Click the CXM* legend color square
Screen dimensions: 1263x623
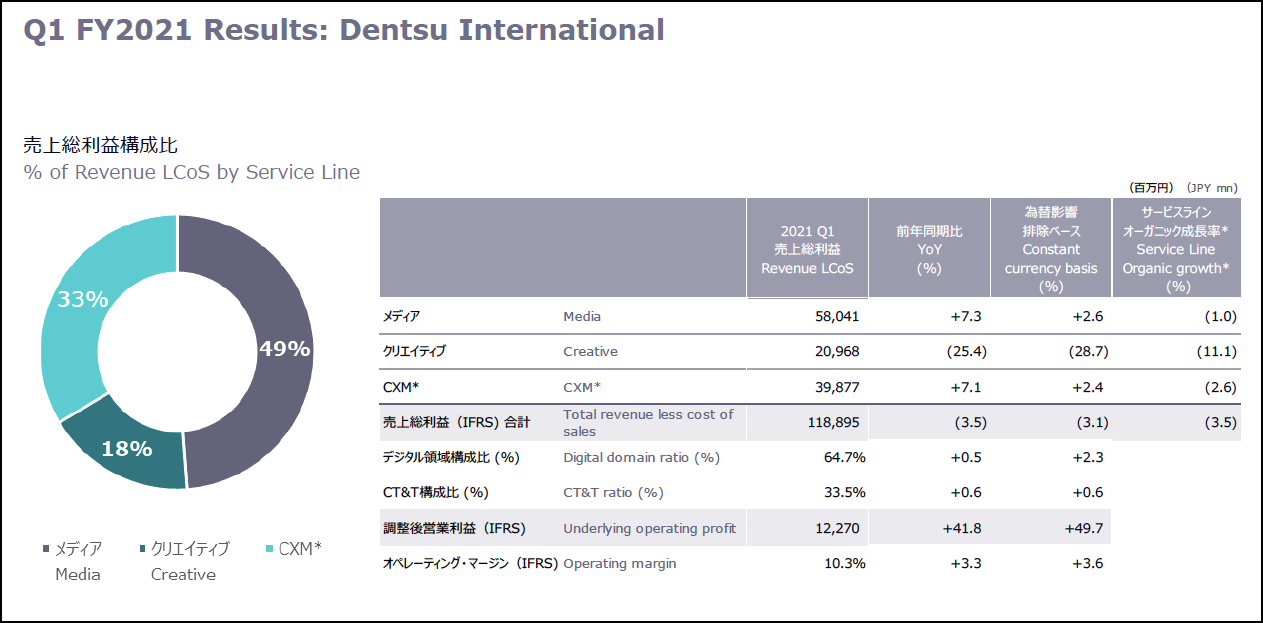tap(270, 549)
